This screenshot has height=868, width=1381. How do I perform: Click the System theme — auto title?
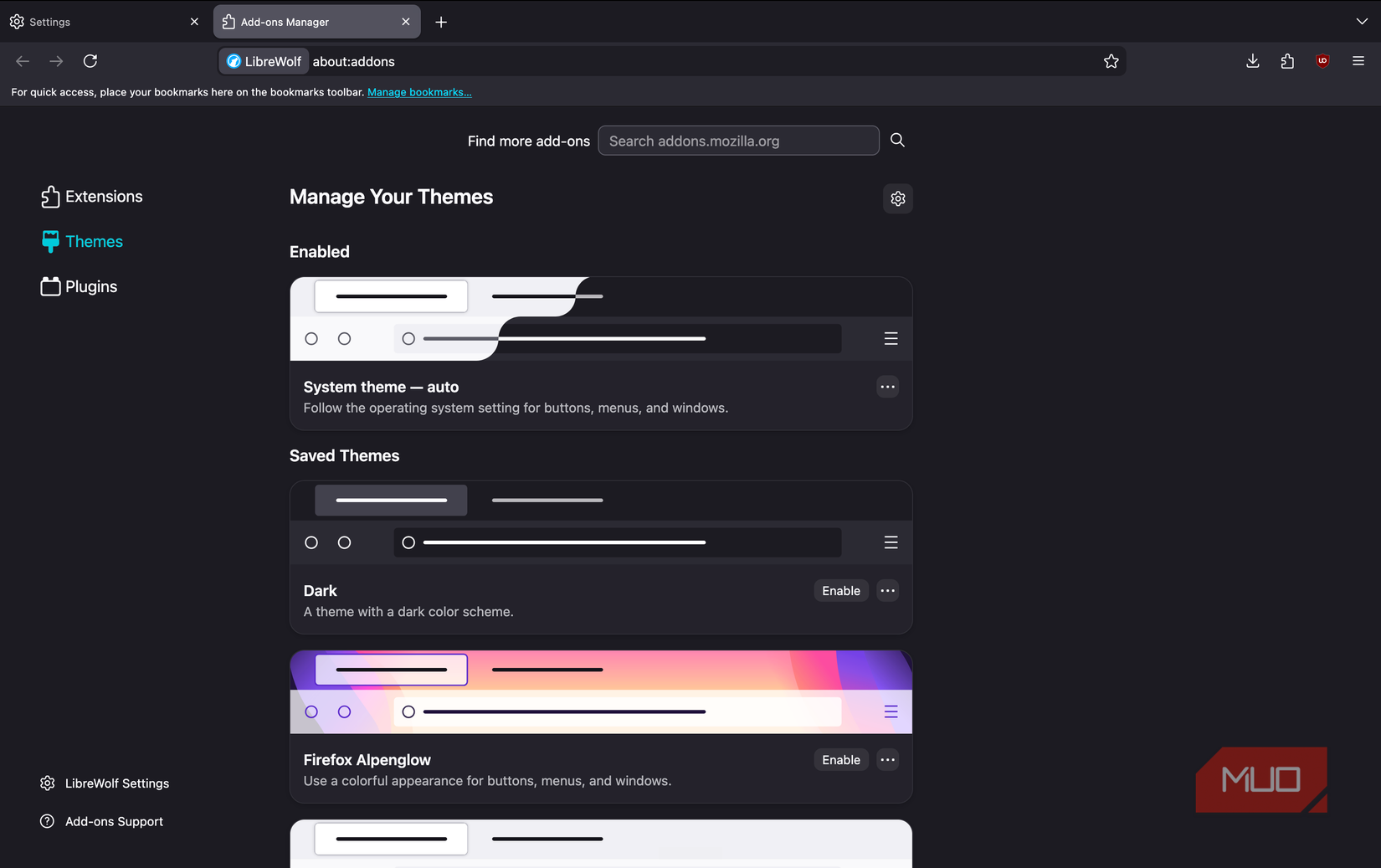point(381,387)
